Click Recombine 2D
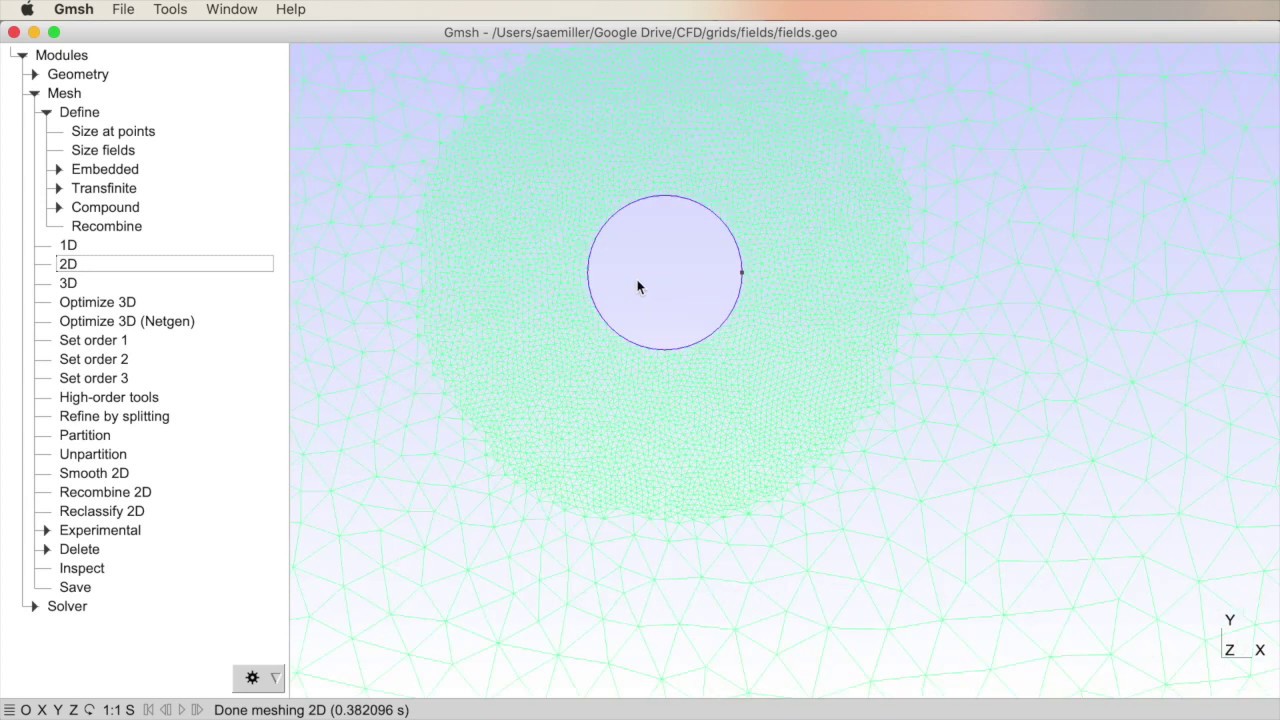 pyautogui.click(x=105, y=492)
